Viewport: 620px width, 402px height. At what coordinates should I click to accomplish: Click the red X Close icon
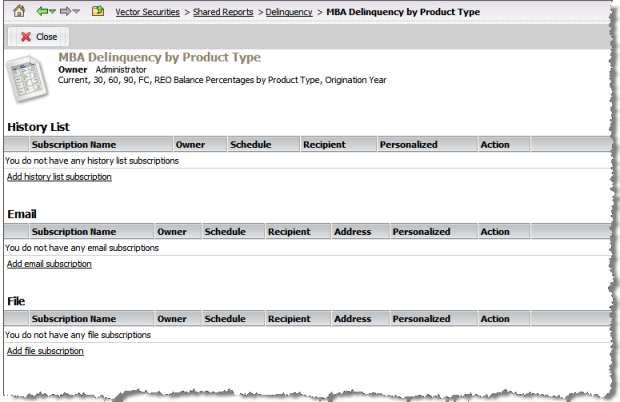(23, 36)
